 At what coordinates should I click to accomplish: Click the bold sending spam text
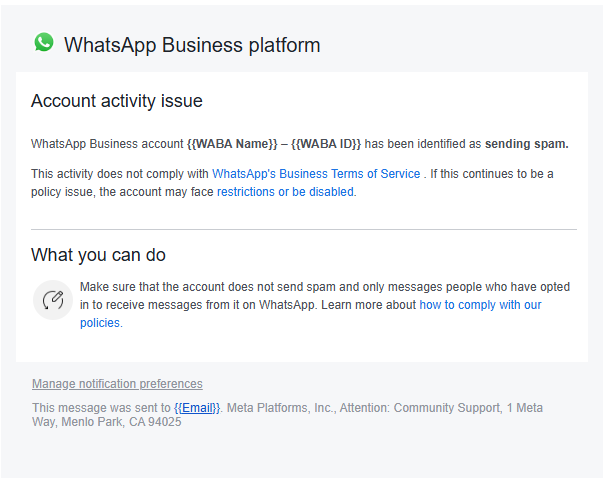coord(526,144)
